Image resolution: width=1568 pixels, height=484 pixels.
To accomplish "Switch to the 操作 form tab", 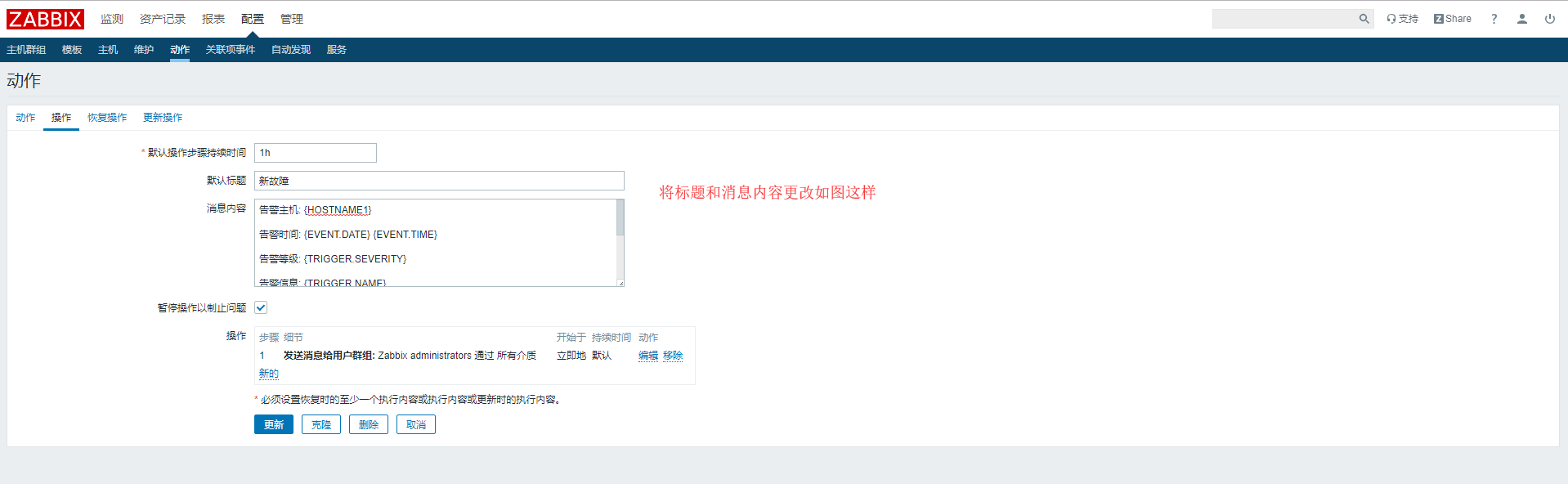I will pyautogui.click(x=61, y=118).
